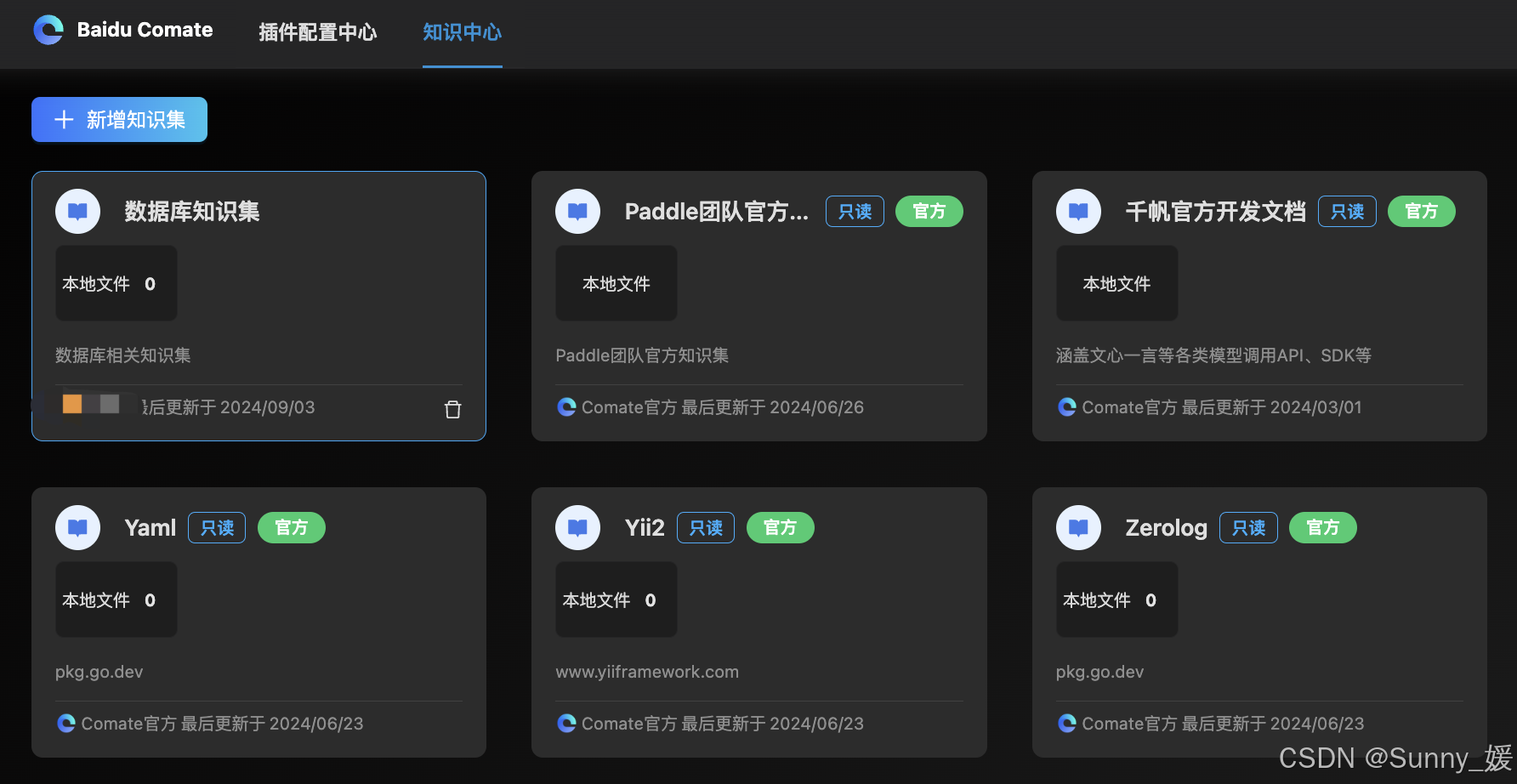Click 最后更新于 2024/06/26 on Paddle card

tap(772, 407)
